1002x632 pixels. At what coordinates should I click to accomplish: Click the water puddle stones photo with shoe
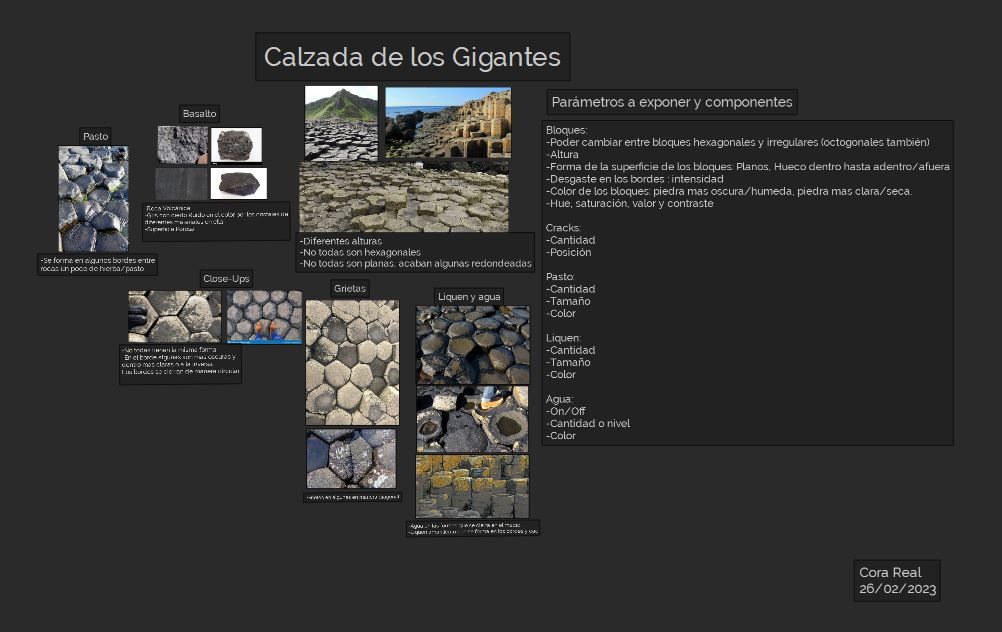click(x=472, y=419)
